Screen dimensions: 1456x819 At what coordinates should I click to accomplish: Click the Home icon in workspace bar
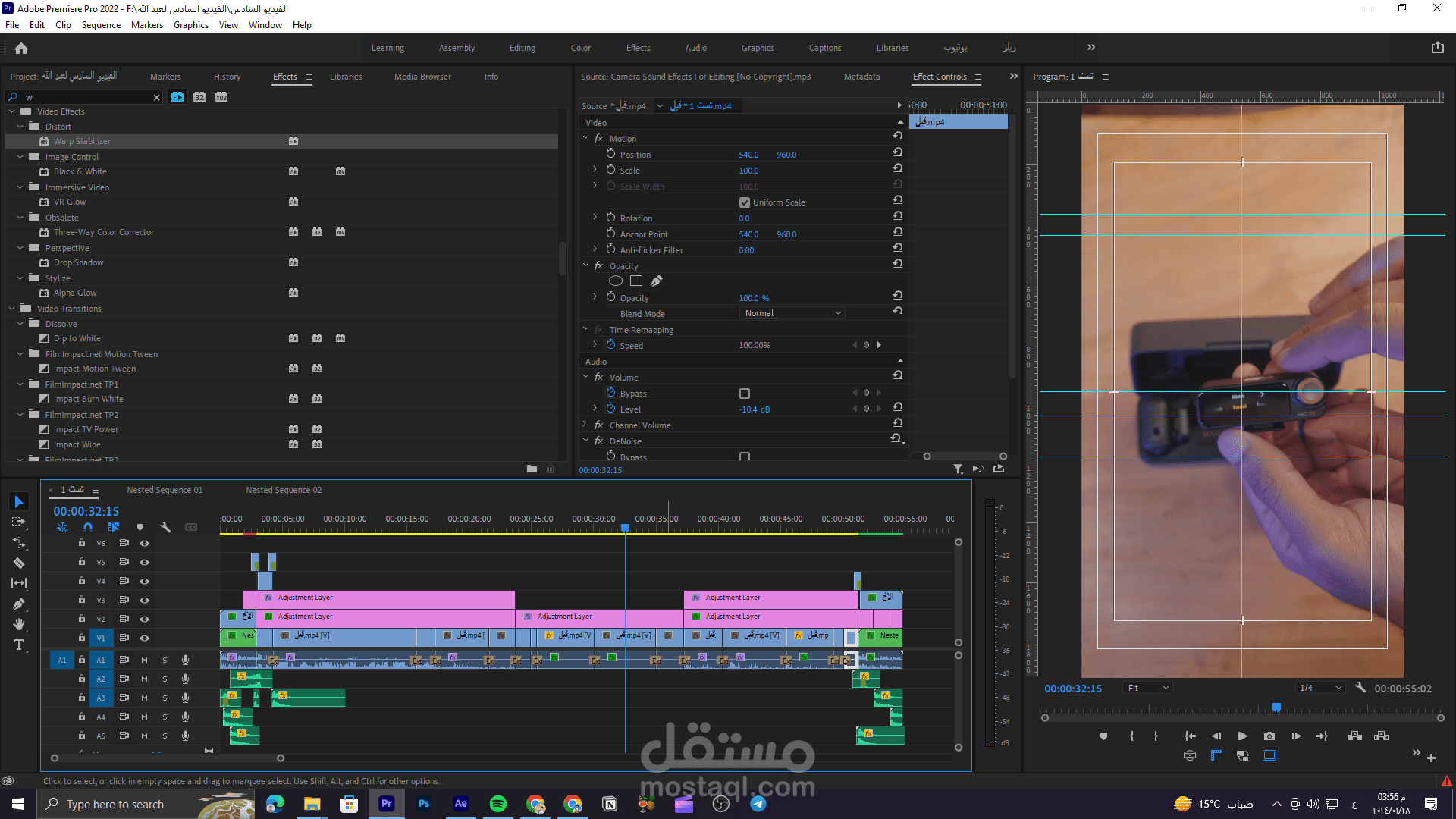[21, 48]
